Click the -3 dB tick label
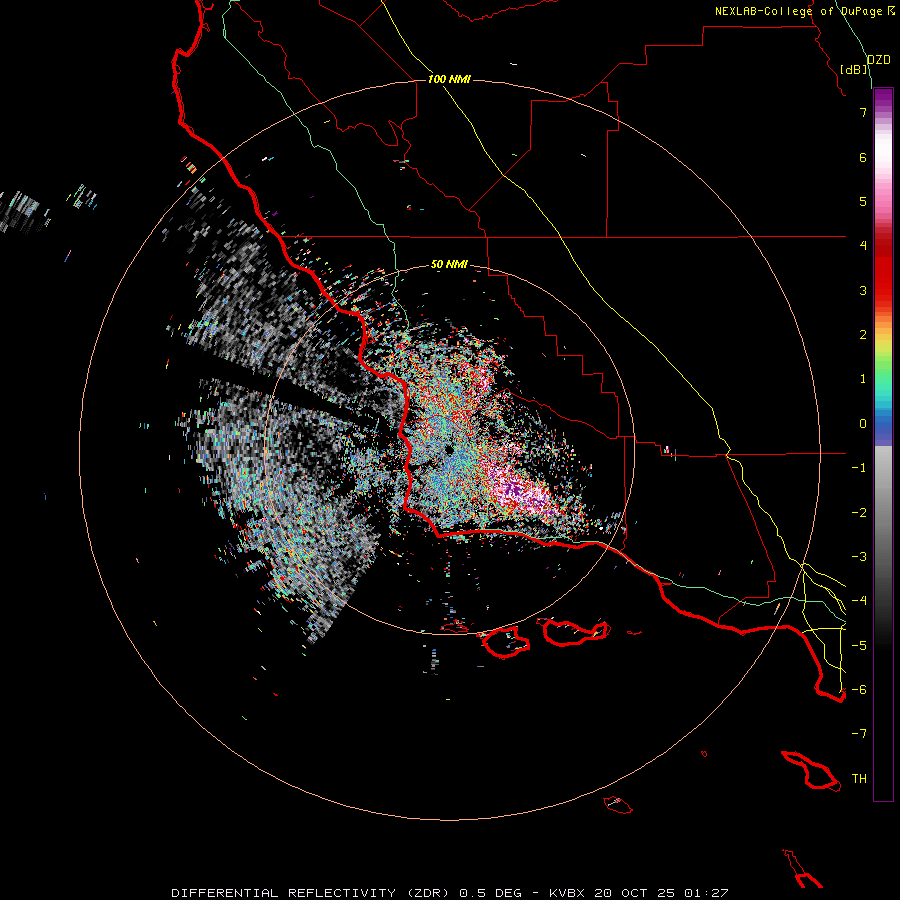900x900 pixels. pos(859,557)
